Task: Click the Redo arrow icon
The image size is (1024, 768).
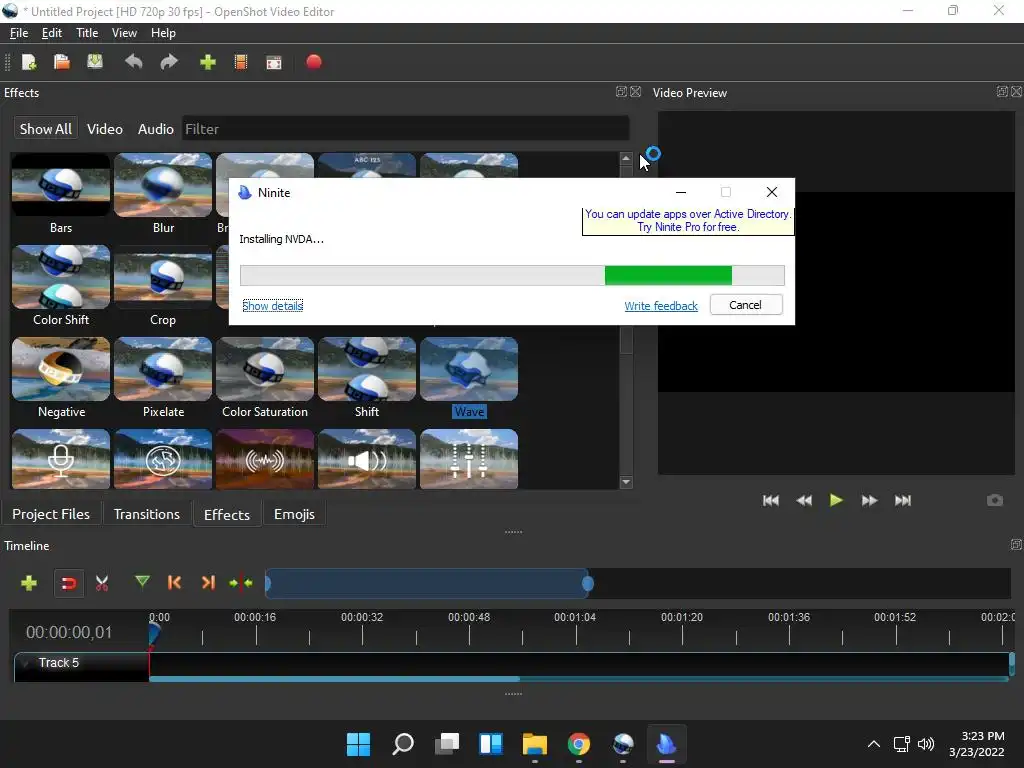Action: click(x=169, y=62)
